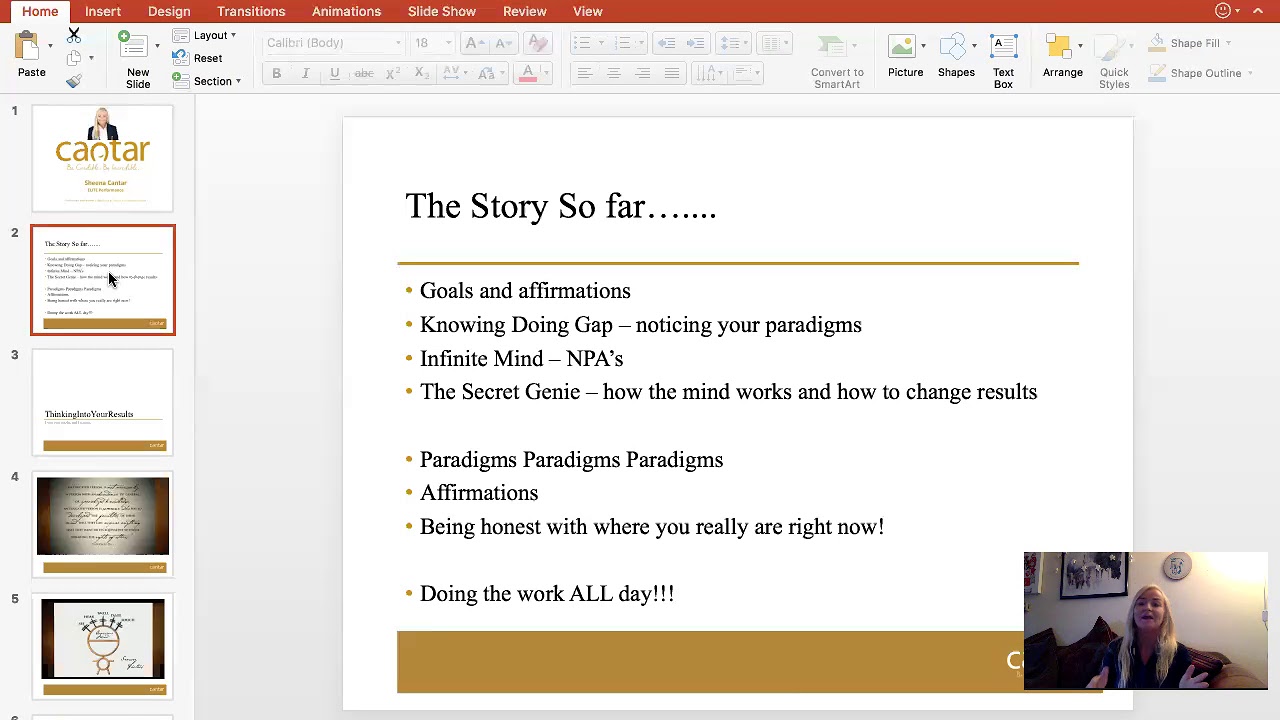Select the Format Painter brush icon

(x=73, y=81)
